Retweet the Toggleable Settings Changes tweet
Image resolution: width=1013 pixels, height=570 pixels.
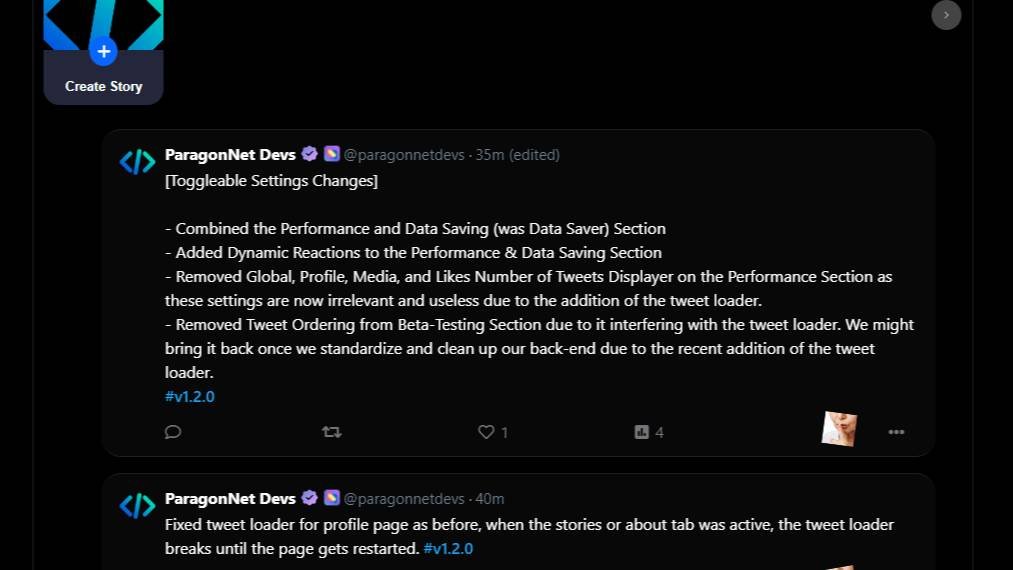tap(331, 432)
